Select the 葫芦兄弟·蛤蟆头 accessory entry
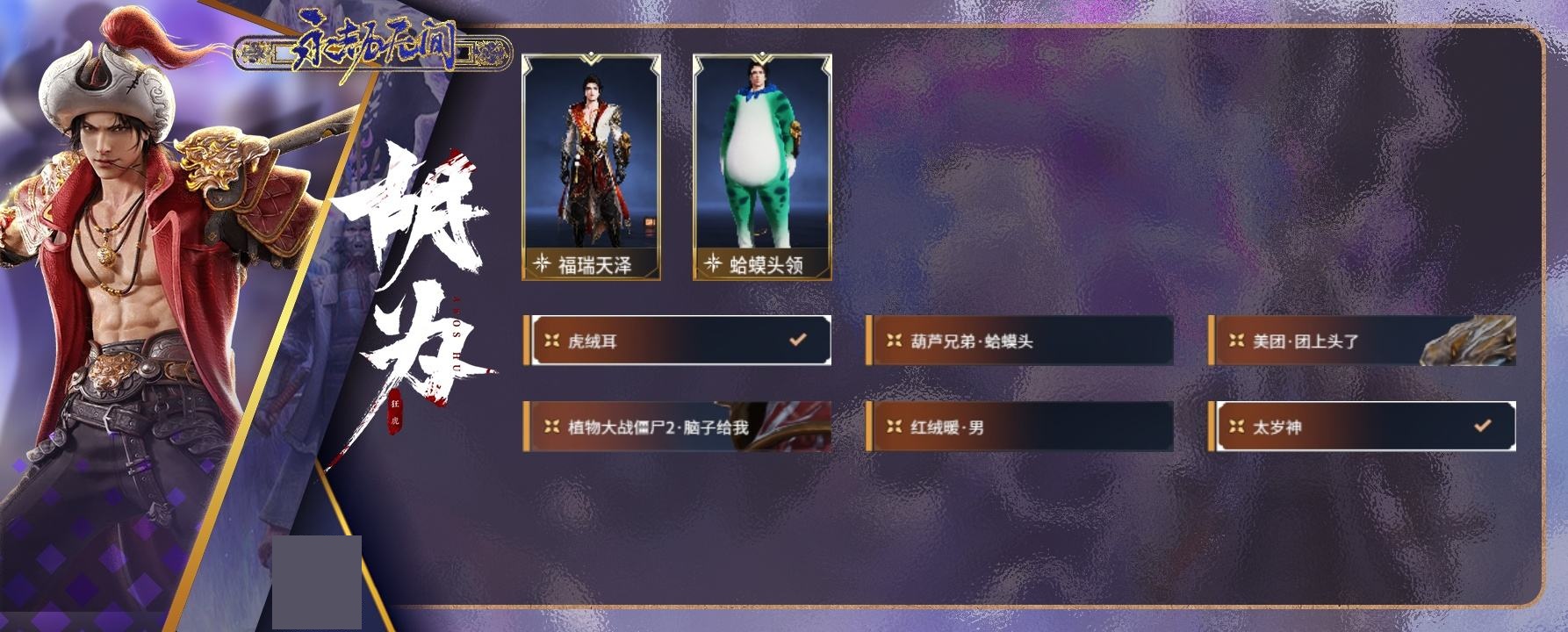The image size is (1568, 632). tap(1019, 341)
